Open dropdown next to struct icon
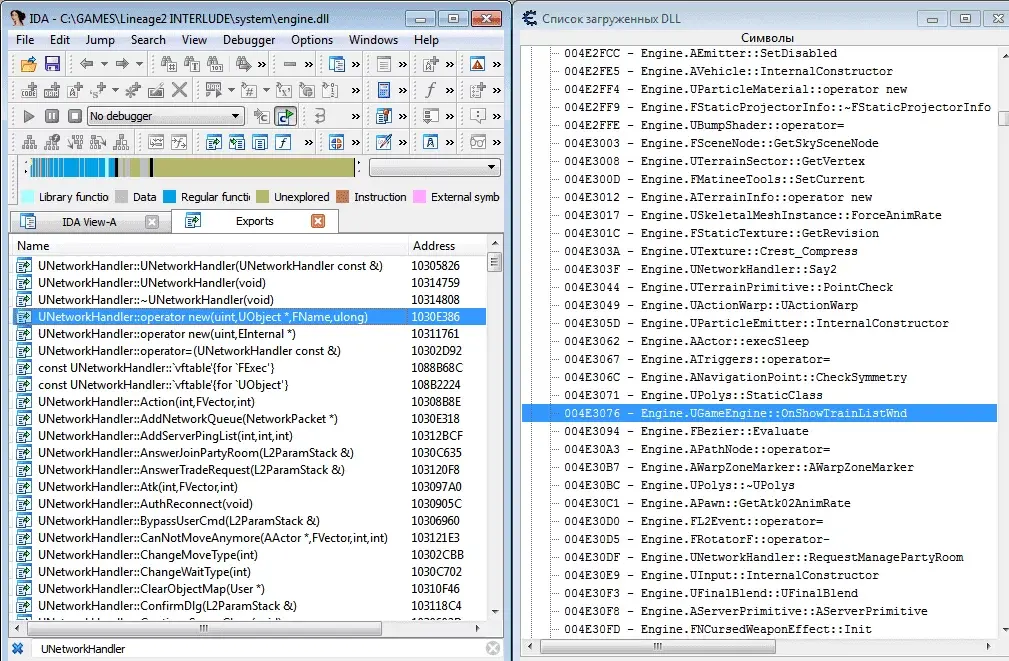Image resolution: width=1009 pixels, height=661 pixels. click(x=115, y=90)
